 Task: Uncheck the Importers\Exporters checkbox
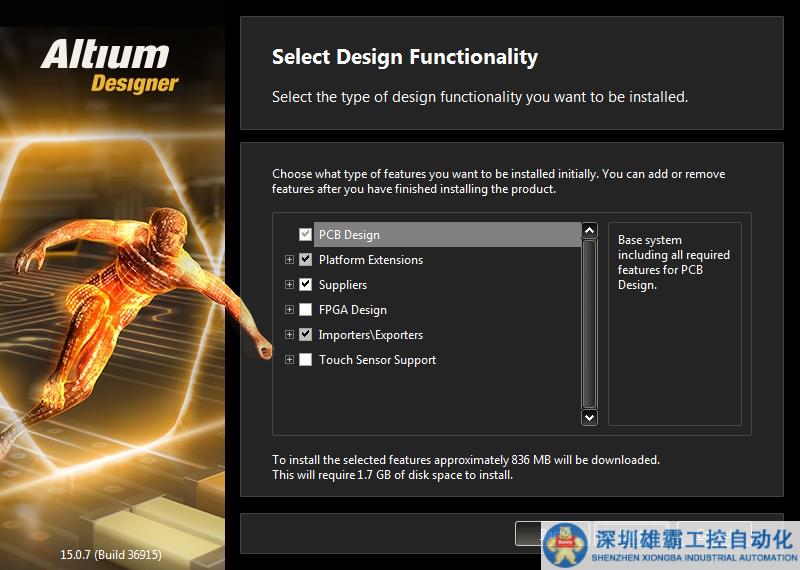tap(306, 335)
